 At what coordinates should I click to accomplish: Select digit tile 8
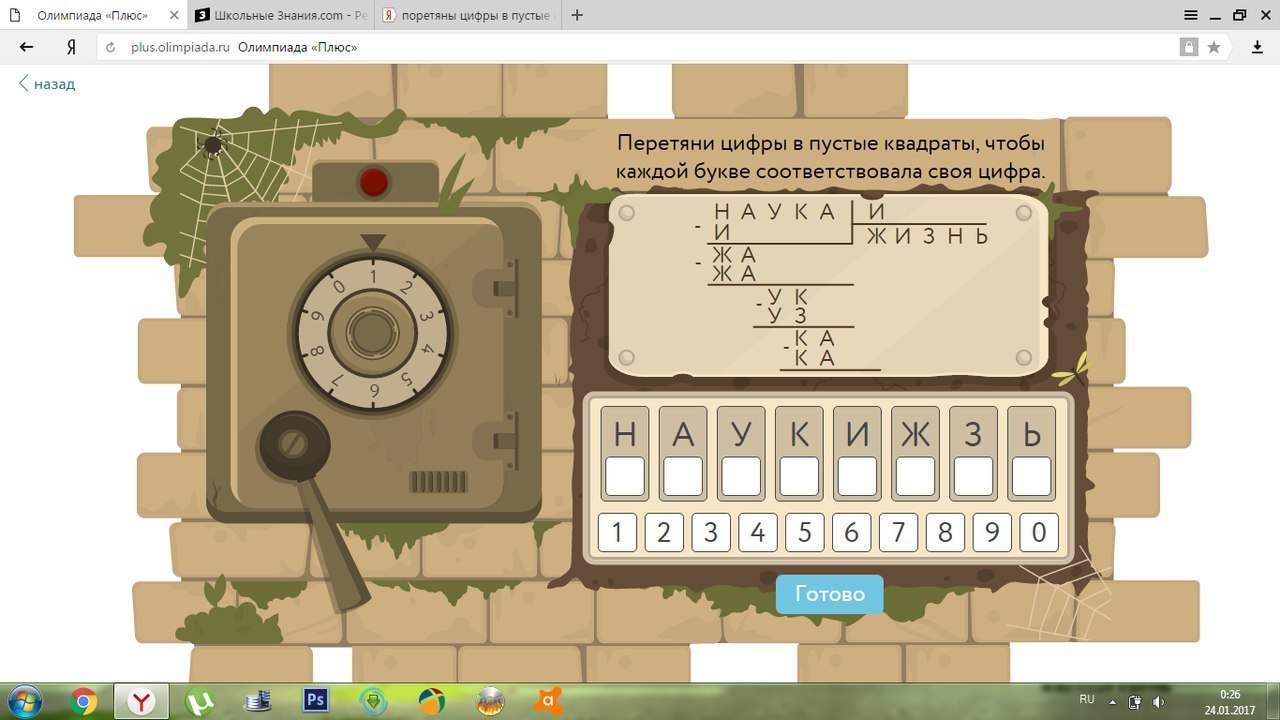pos(945,533)
